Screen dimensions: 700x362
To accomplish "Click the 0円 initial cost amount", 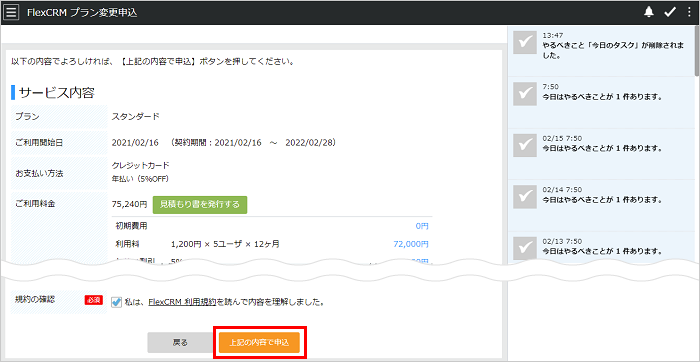I will (422, 226).
